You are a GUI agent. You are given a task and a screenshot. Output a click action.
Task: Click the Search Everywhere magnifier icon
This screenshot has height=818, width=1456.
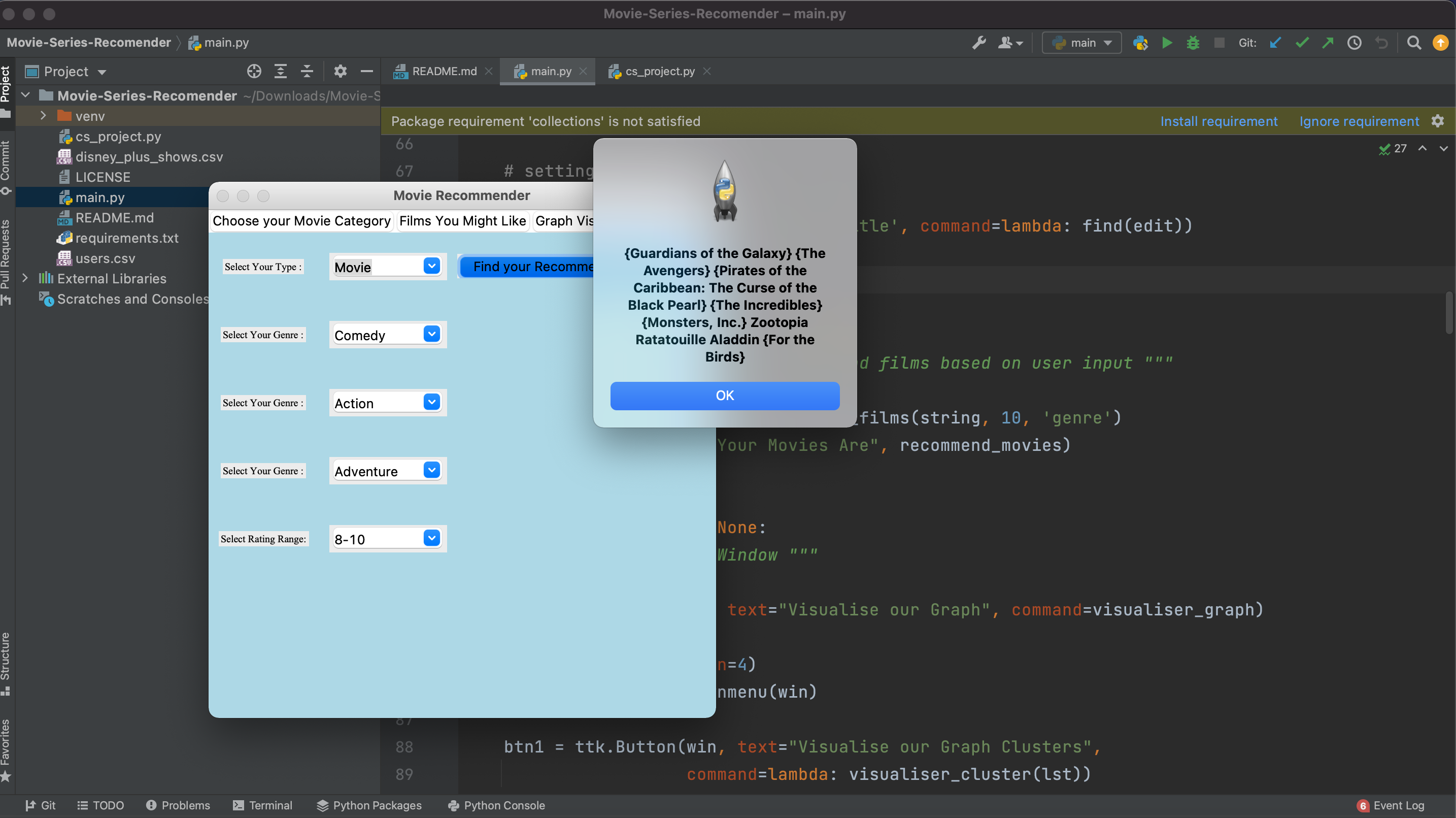click(x=1413, y=43)
